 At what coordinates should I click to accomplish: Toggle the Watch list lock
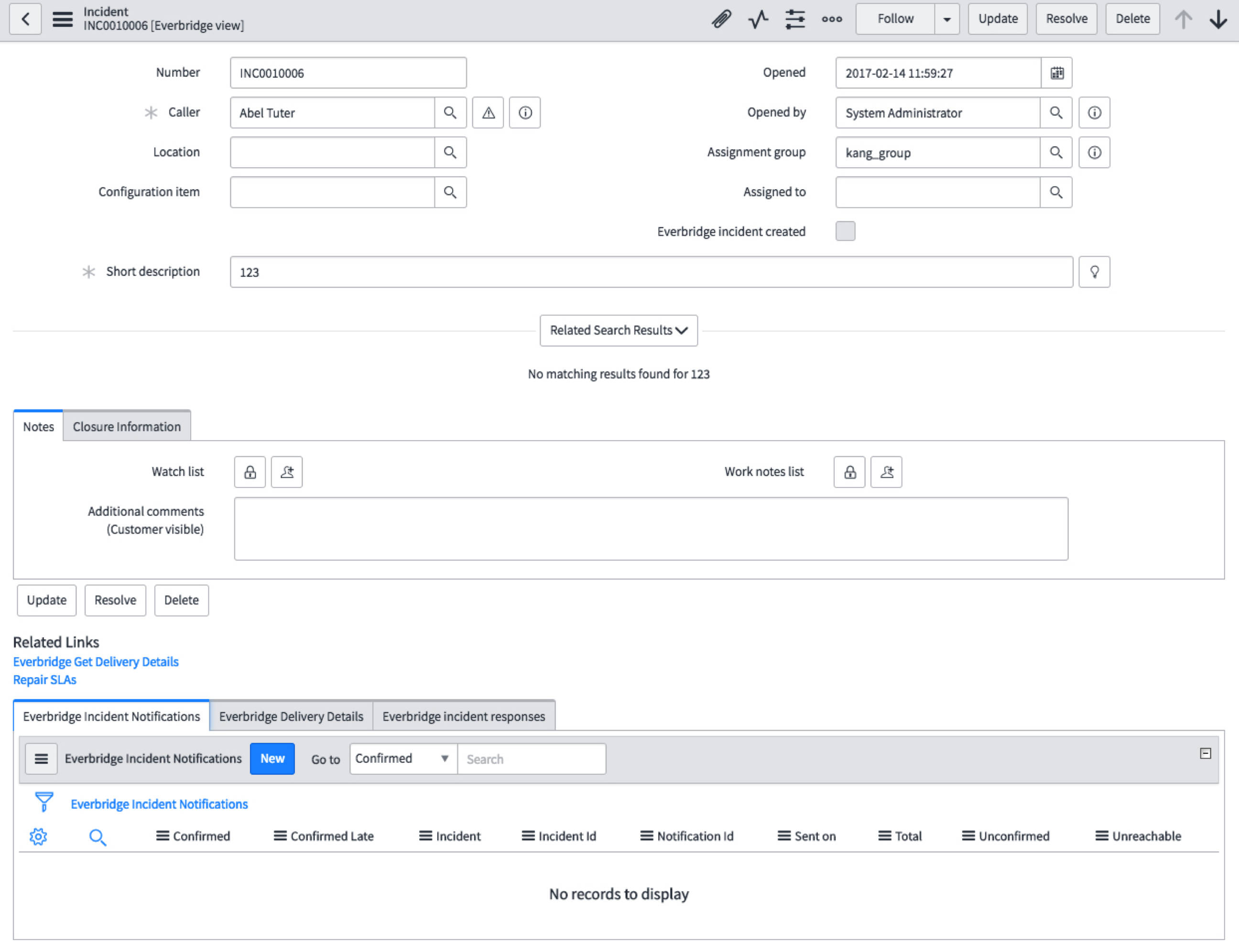click(x=250, y=472)
